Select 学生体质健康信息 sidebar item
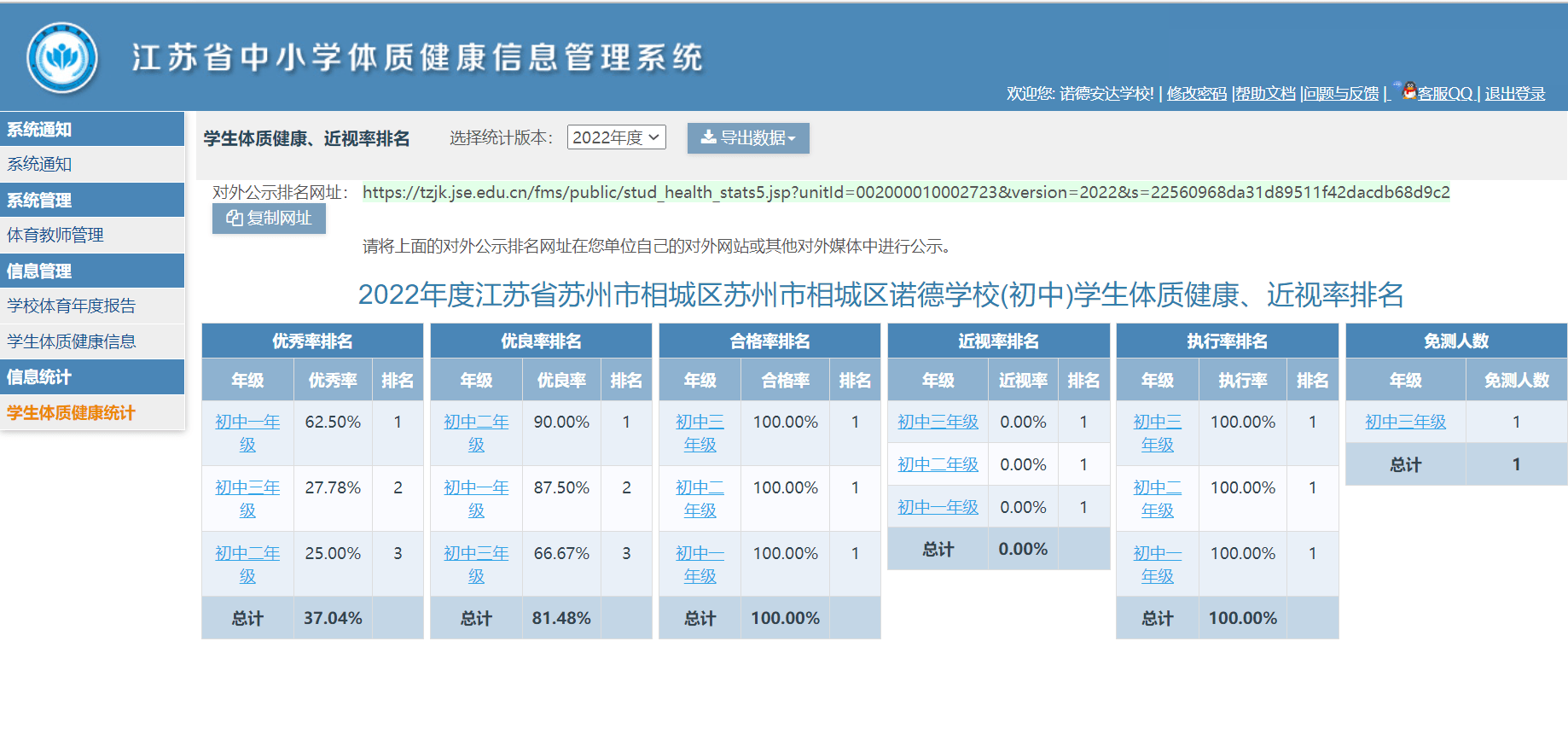The height and width of the screenshot is (752, 1568). click(92, 341)
